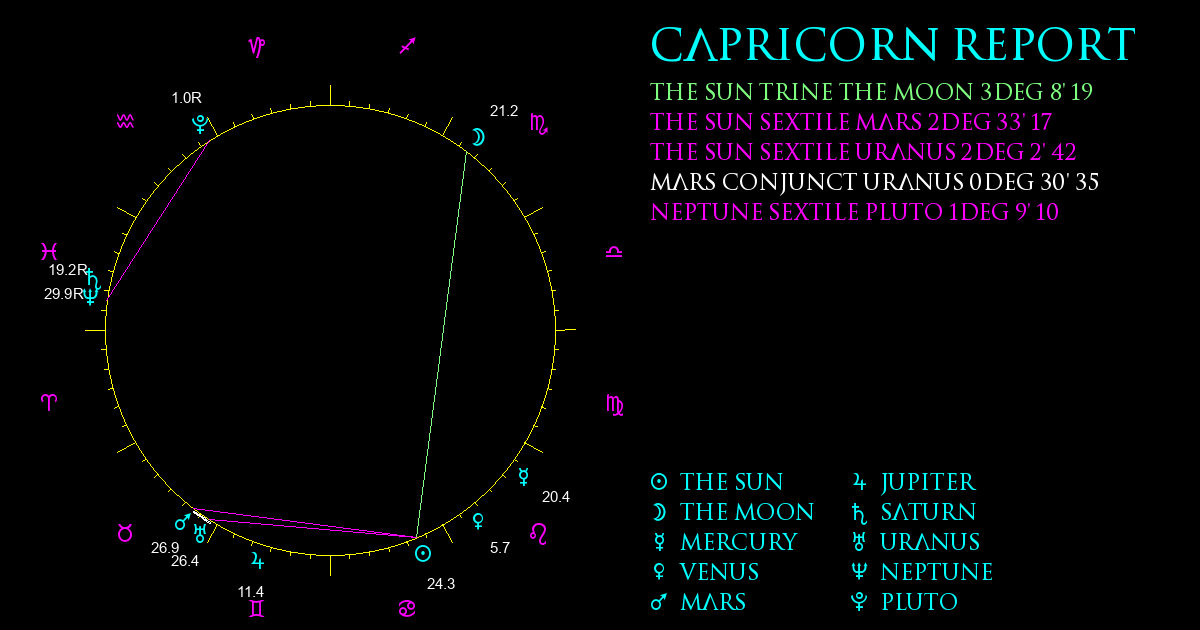
Task: Open the Sun trine the Moon aspect line
Action: tap(871, 93)
